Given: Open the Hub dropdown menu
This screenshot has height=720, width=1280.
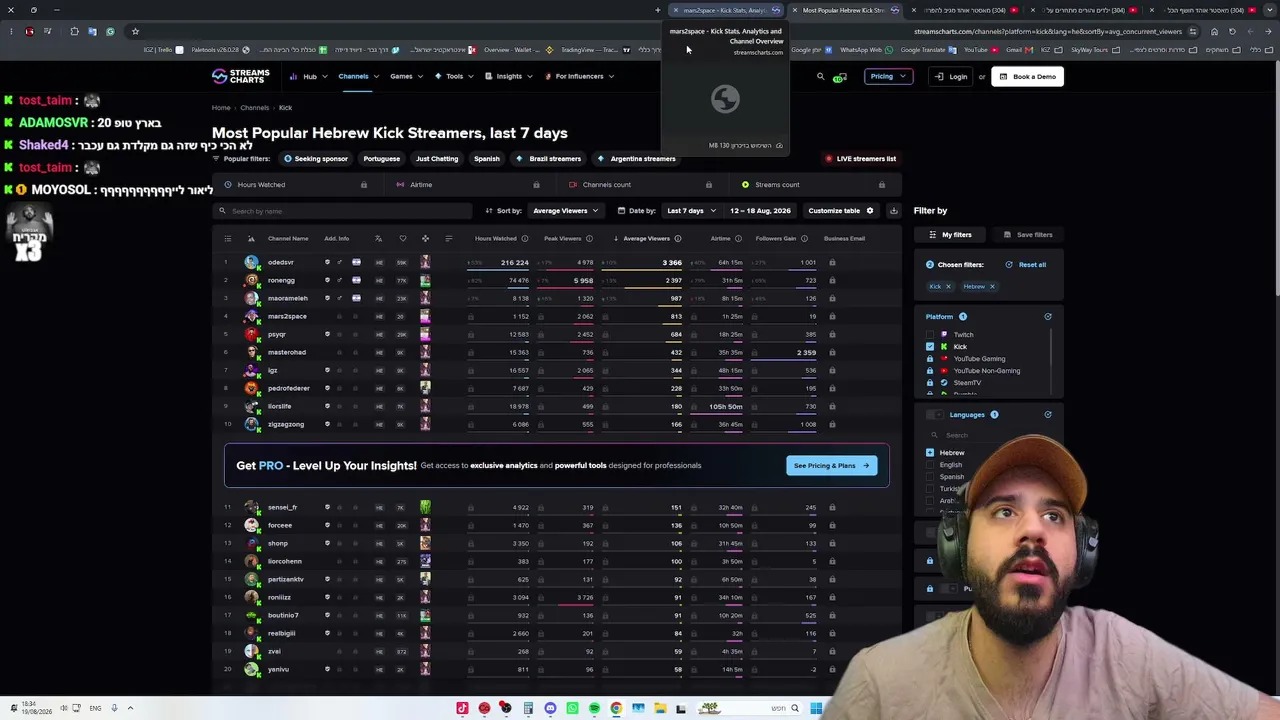Looking at the screenshot, I should [x=309, y=76].
